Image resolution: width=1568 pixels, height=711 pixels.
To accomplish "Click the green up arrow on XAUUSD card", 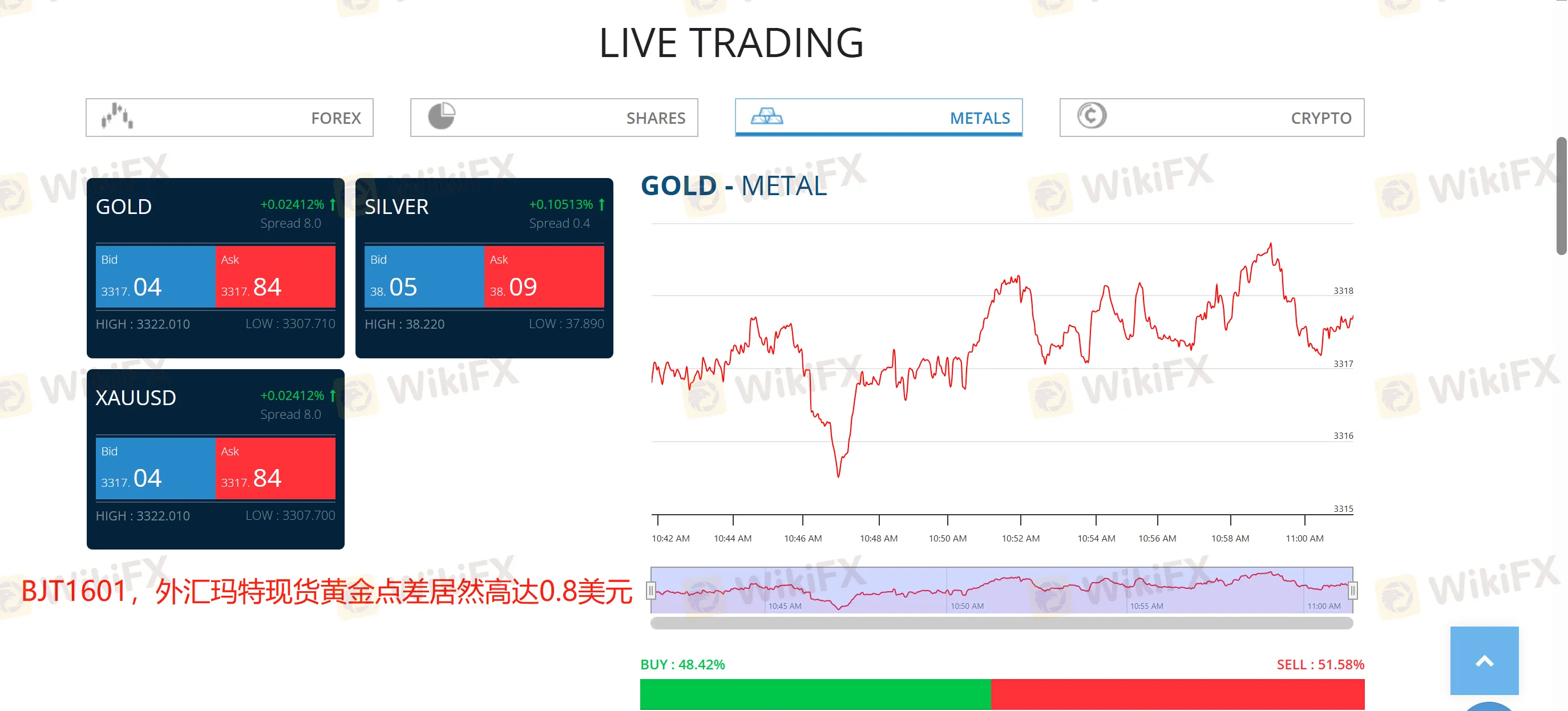I will [332, 395].
